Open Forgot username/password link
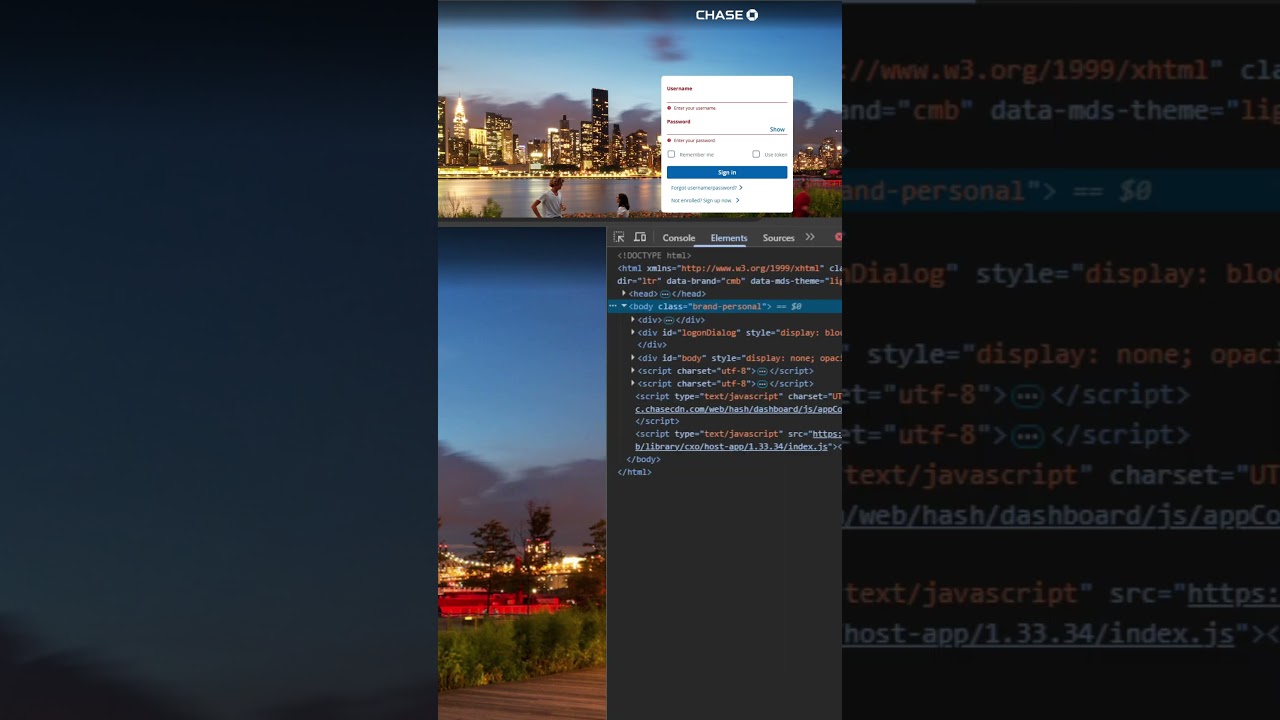This screenshot has height=720, width=1280. 705,188
